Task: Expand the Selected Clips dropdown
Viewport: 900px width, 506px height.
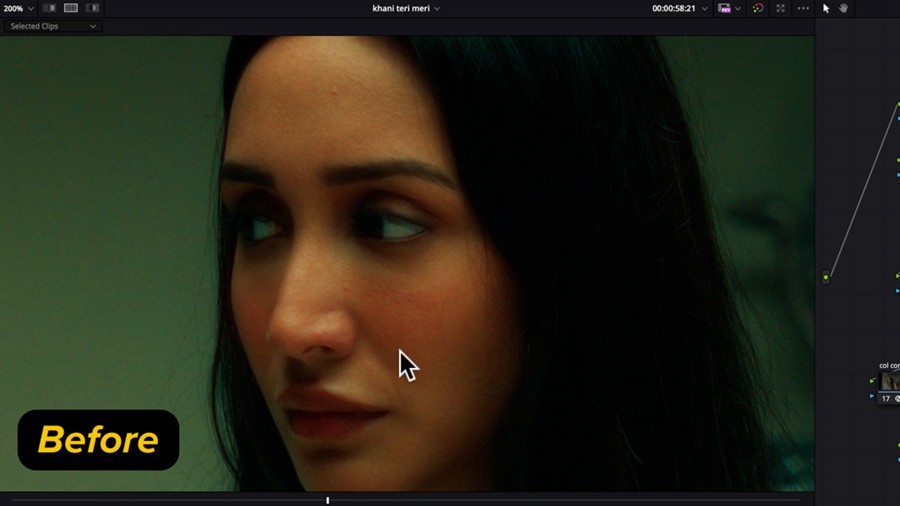Action: point(53,26)
